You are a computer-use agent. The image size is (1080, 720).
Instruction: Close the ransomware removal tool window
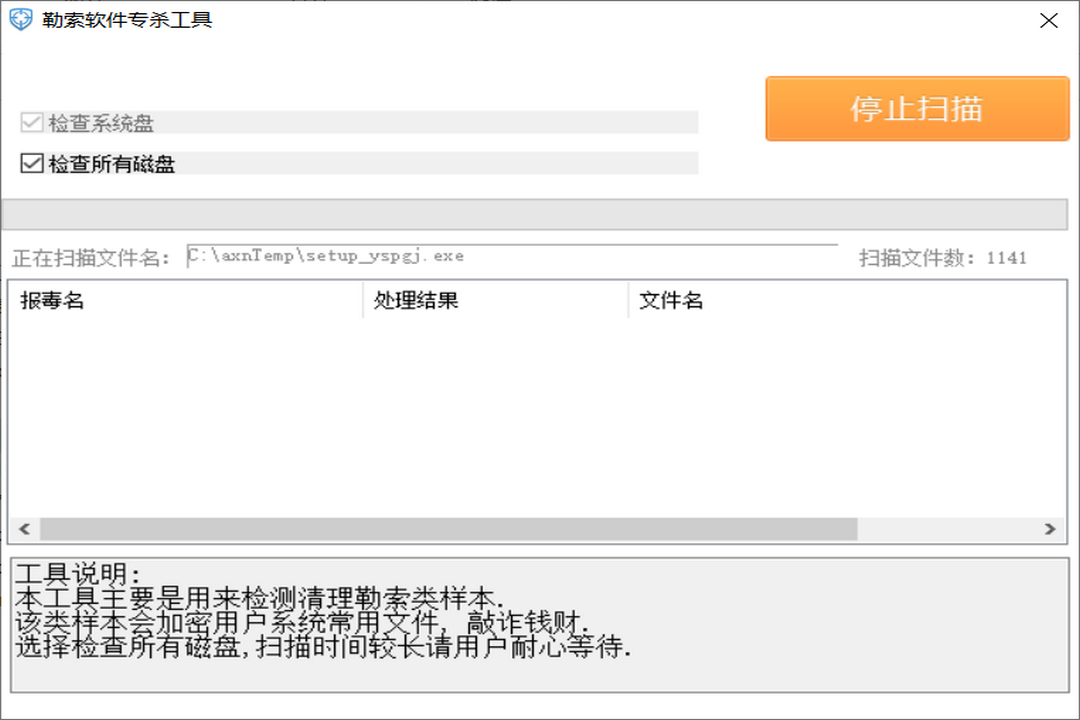1048,20
